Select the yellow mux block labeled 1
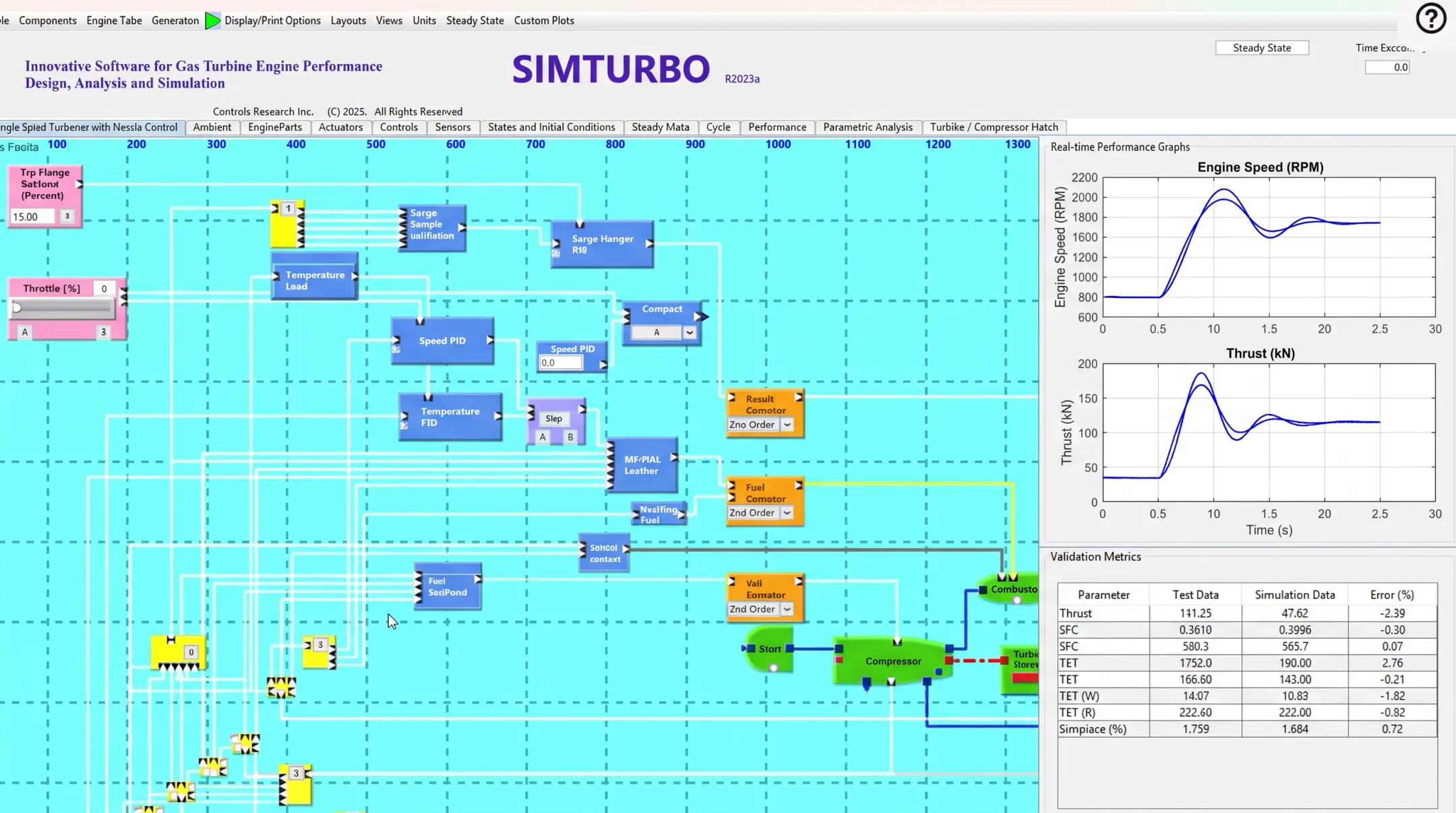The image size is (1456, 813). 287,224
